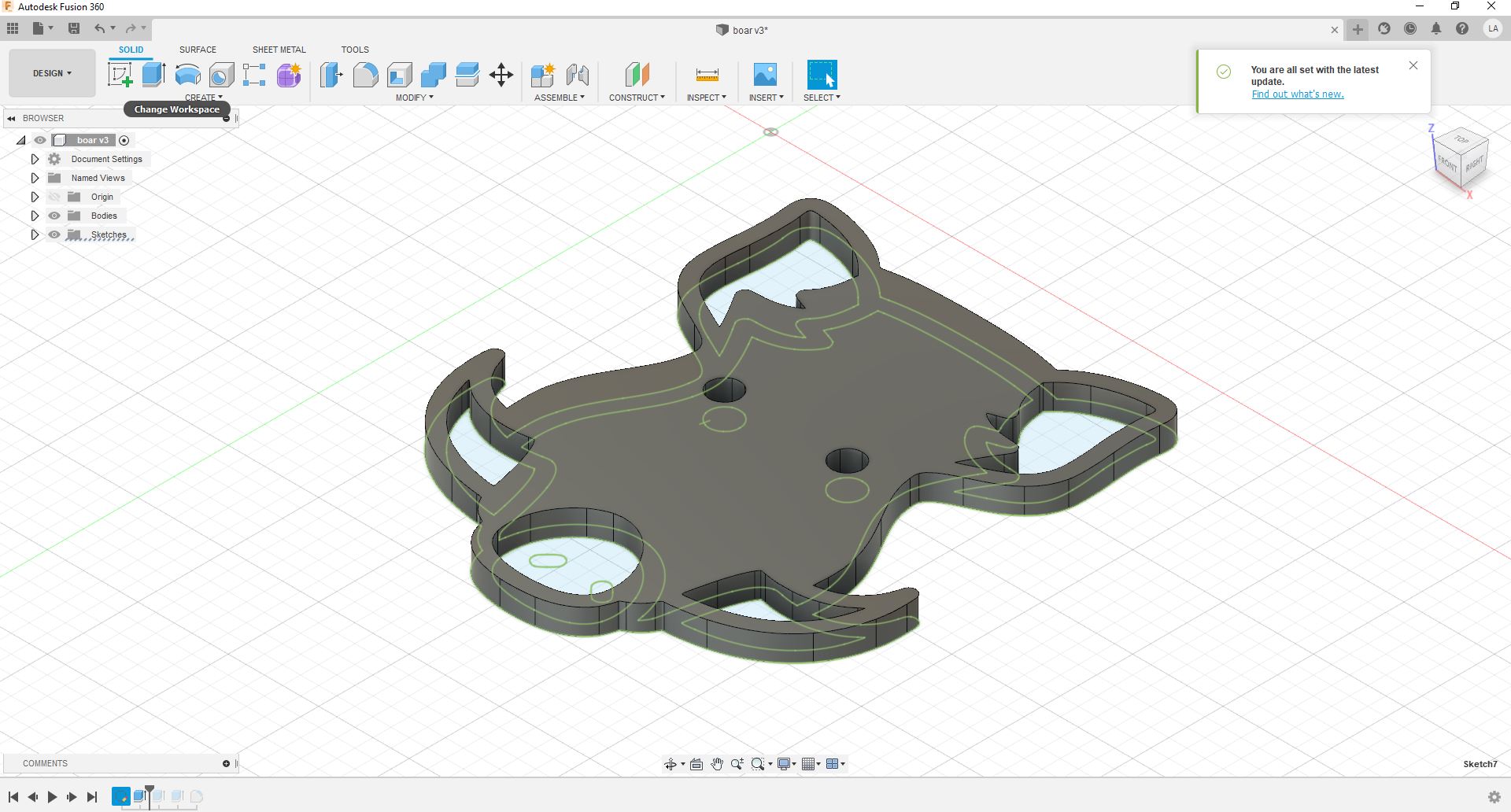Image resolution: width=1511 pixels, height=812 pixels.
Task: Collapse the boar v3 root node
Action: pos(20,140)
